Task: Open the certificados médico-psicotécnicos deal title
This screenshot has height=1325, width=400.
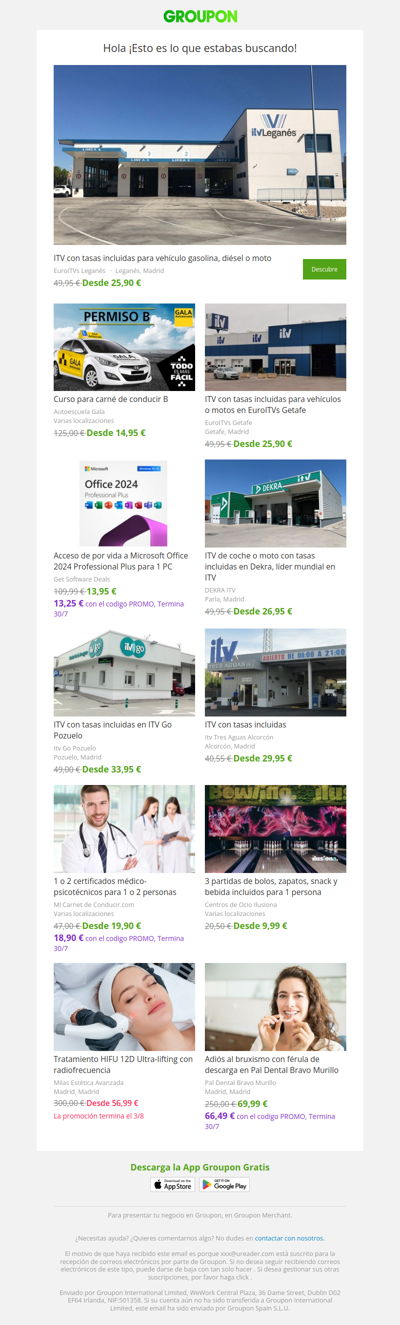Action: coord(115,886)
